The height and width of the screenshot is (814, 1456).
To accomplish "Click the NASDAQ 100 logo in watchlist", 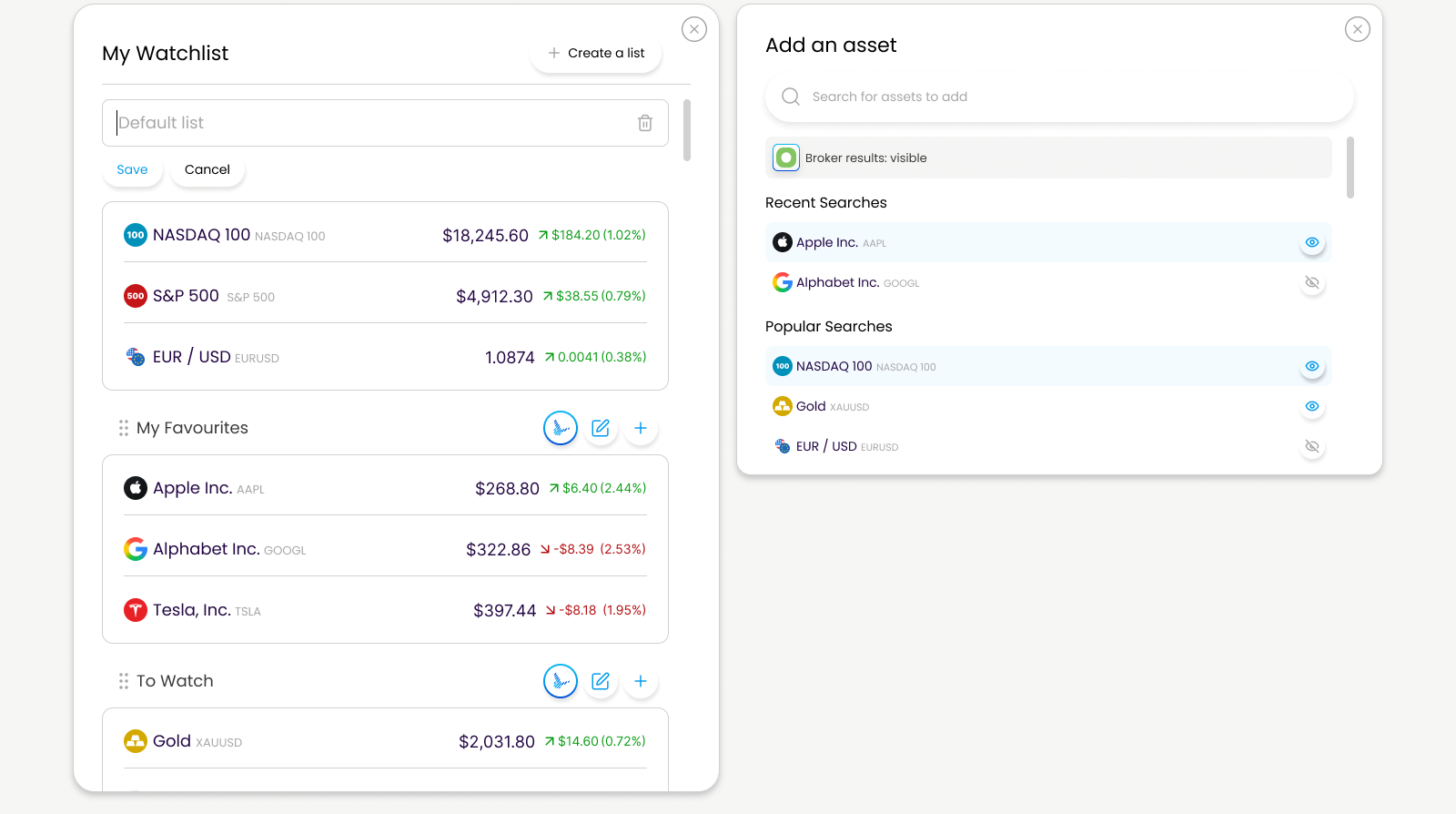I will point(136,235).
